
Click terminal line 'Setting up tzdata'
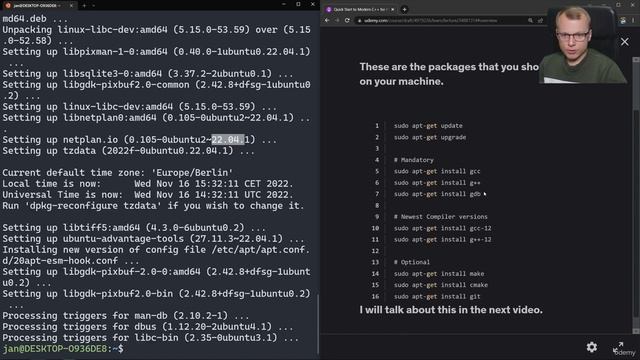point(129,151)
